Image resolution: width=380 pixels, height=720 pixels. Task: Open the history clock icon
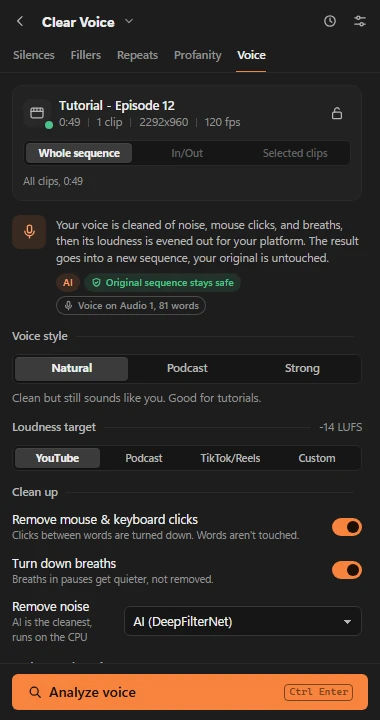(330, 21)
